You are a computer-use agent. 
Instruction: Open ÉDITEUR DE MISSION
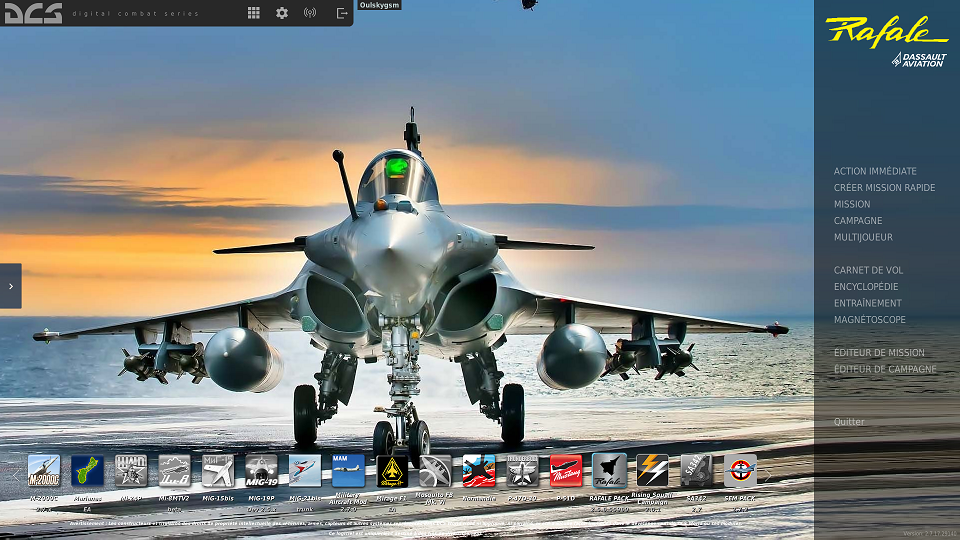879,353
